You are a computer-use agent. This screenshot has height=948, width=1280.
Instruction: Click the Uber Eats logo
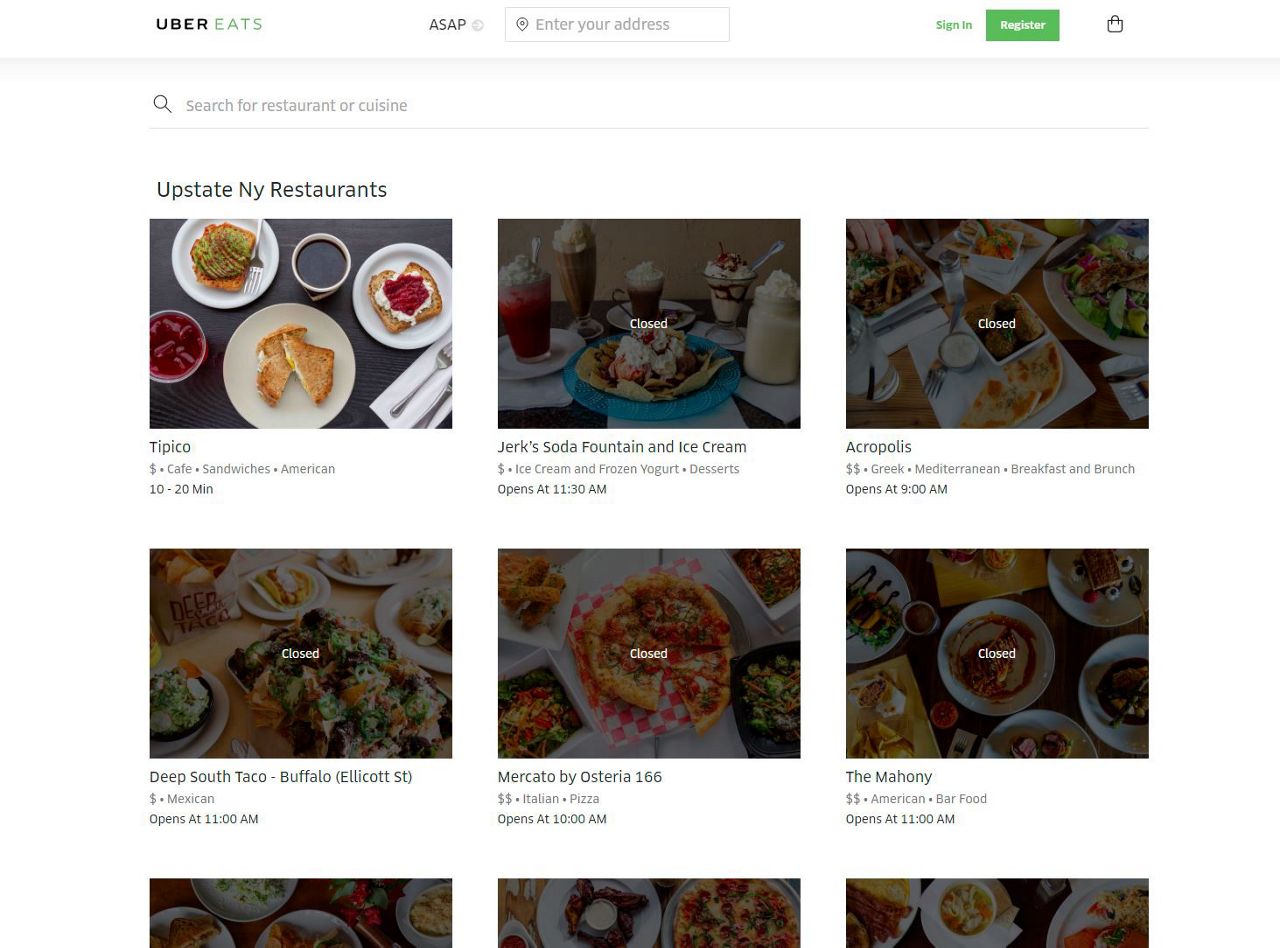(209, 24)
